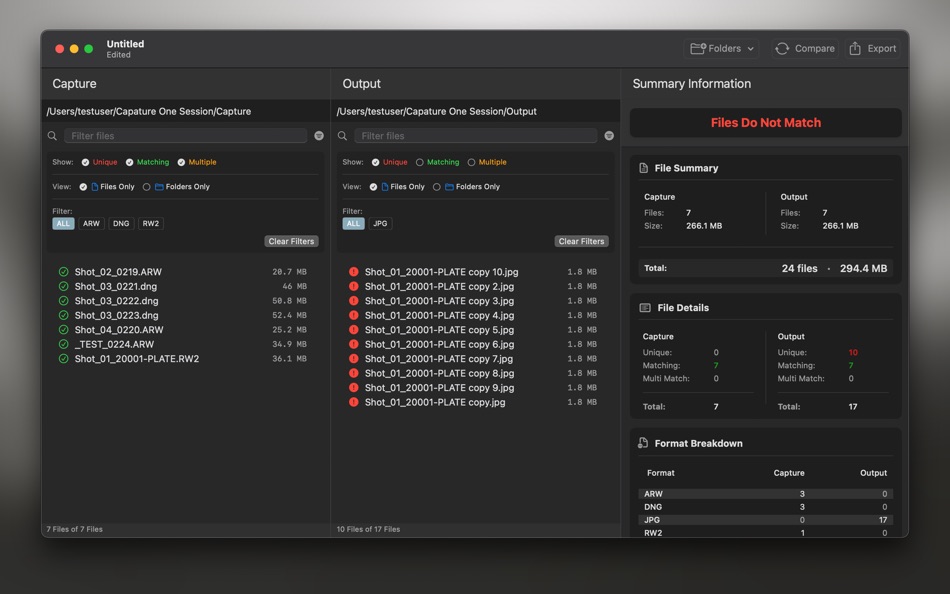Select the JPG filter in the Output panel
This screenshot has height=594, width=950.
pyautogui.click(x=382, y=223)
